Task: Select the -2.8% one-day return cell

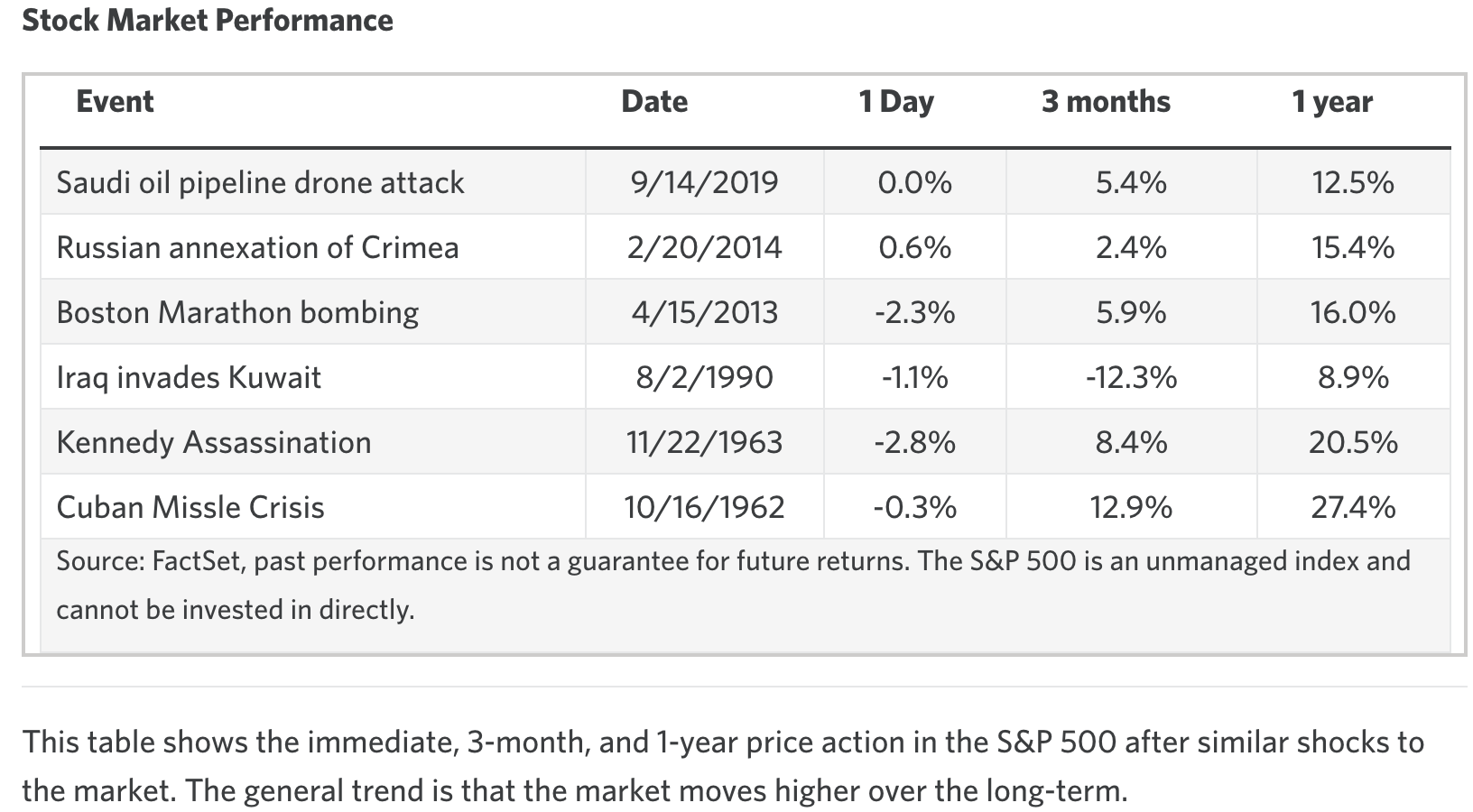Action: pos(914,443)
